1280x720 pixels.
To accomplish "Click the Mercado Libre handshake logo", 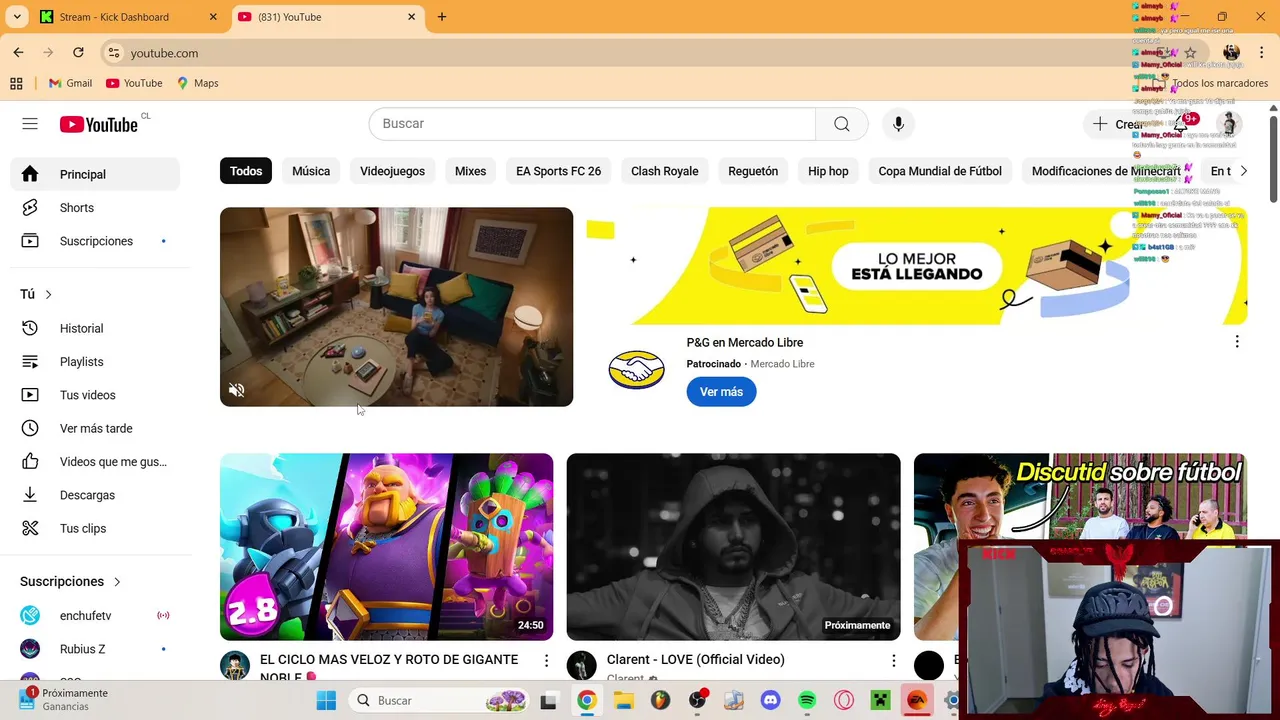I will click(636, 370).
